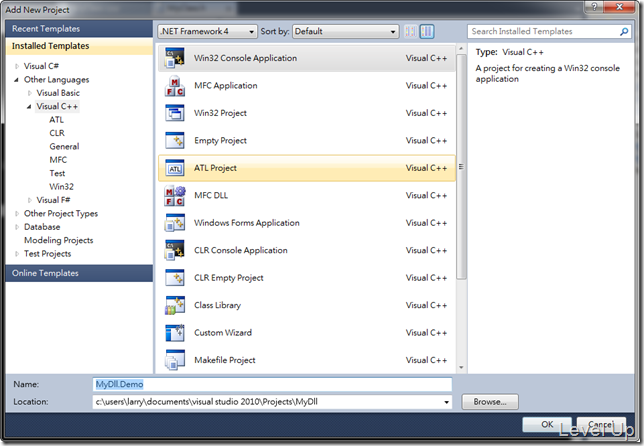Screen dimensions: 644x446
Task: Click the template list scroll-up arrow
Action: 461,49
